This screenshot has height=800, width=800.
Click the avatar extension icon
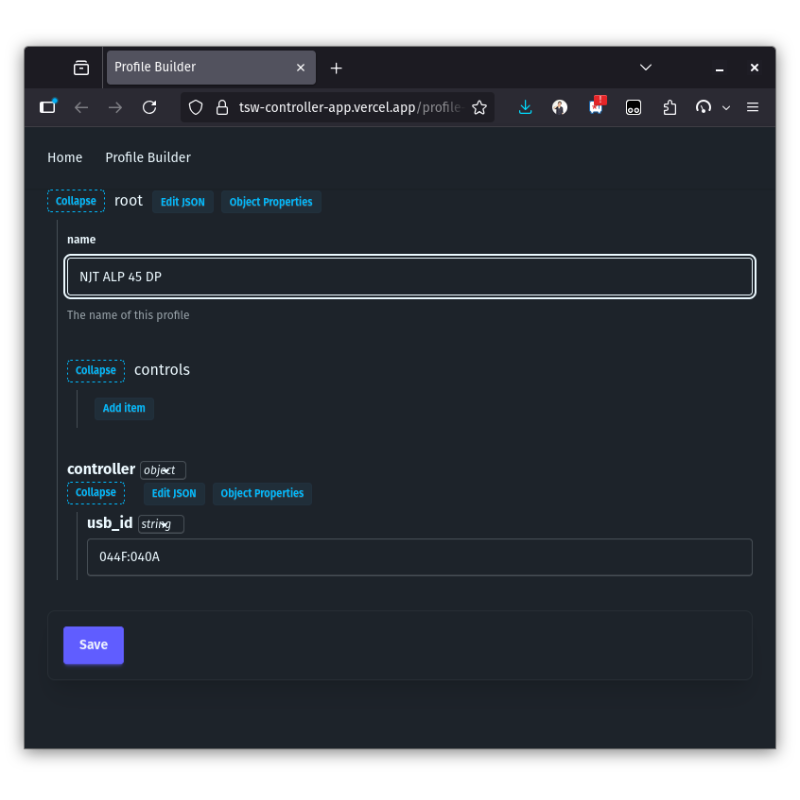tap(560, 107)
